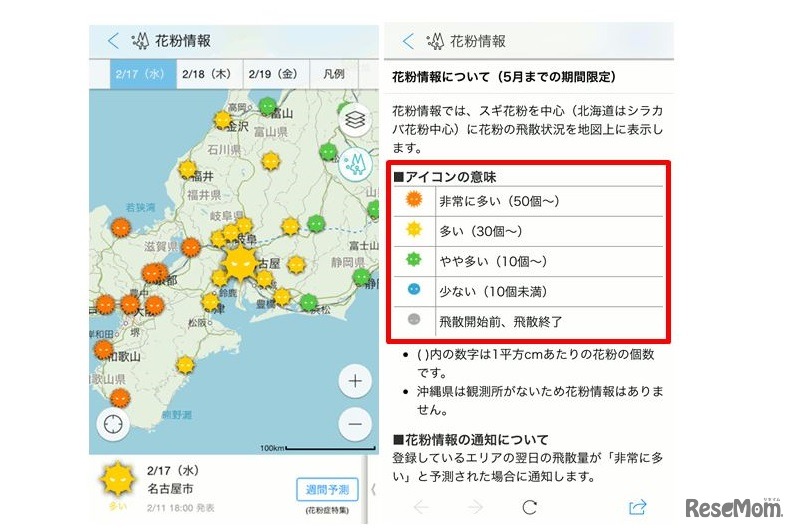Tap the orange pollen marker near 和歌山

[x=104, y=350]
